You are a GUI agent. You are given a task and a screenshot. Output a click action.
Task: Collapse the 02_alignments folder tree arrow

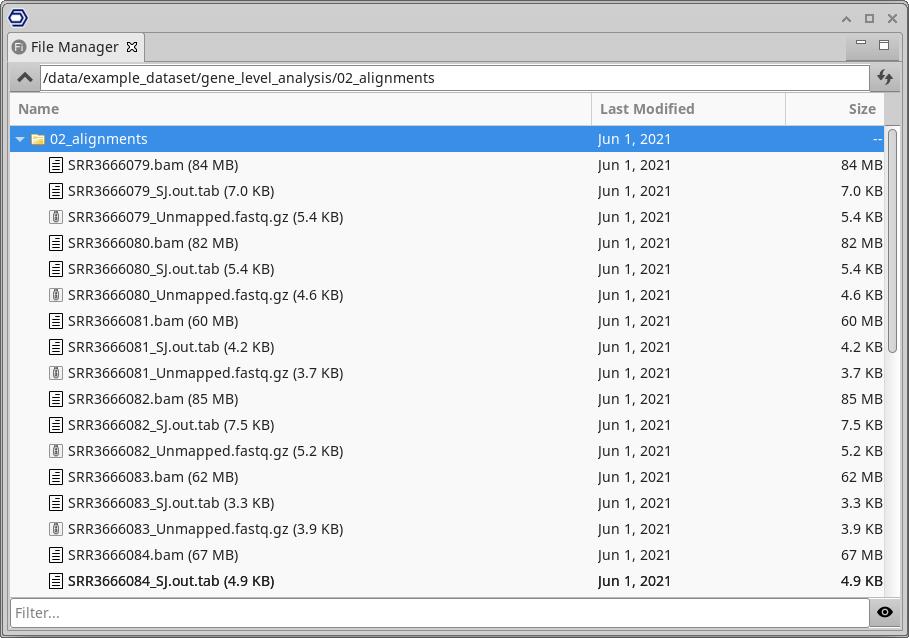20,140
